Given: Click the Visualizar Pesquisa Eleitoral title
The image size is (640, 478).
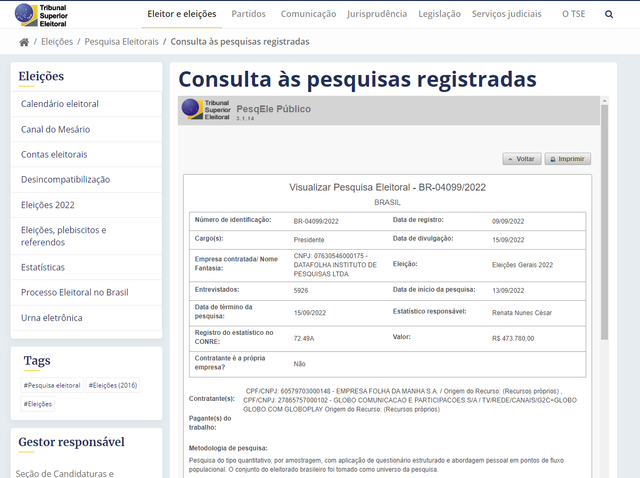Looking at the screenshot, I should tap(387, 187).
